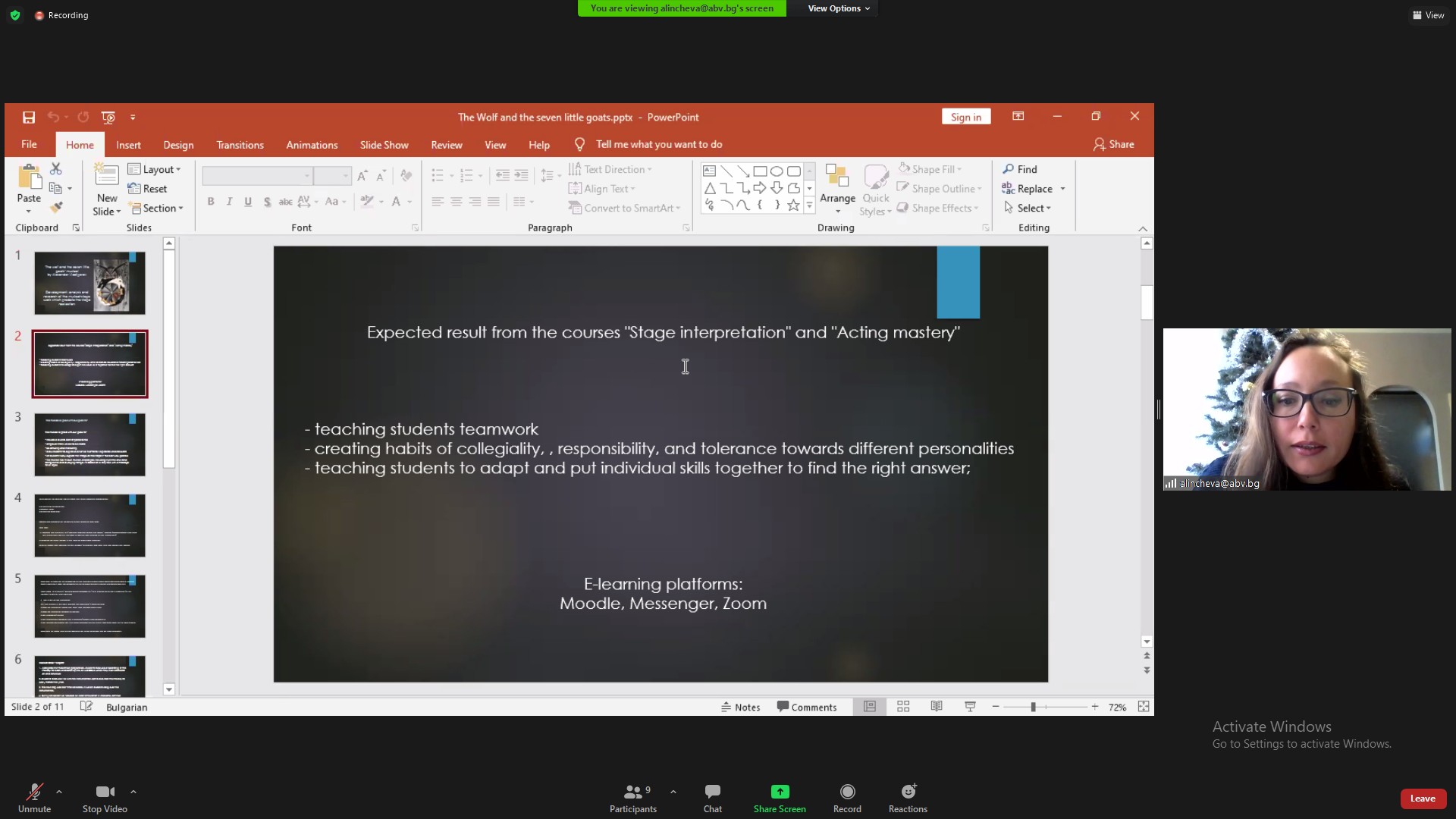Viewport: 1456px width, 819px height.
Task: Select the star shape in shapes gallery
Action: tap(793, 205)
